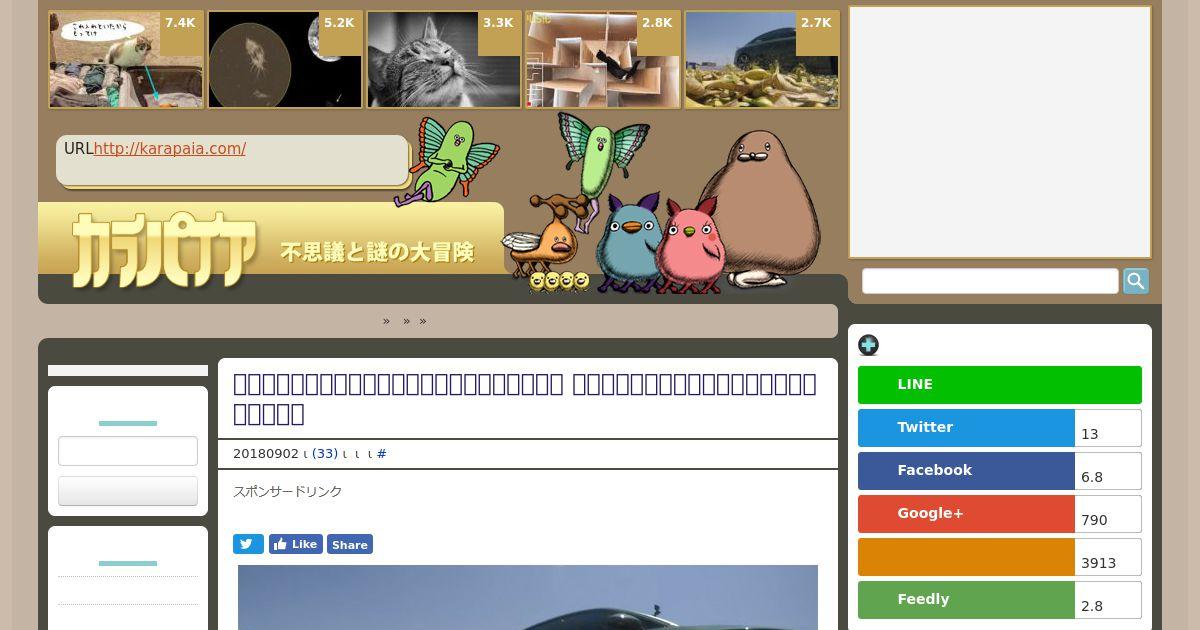Viewport: 1200px width, 630px height.
Task: Share via the Twitter sidebar button
Action: (x=966, y=428)
